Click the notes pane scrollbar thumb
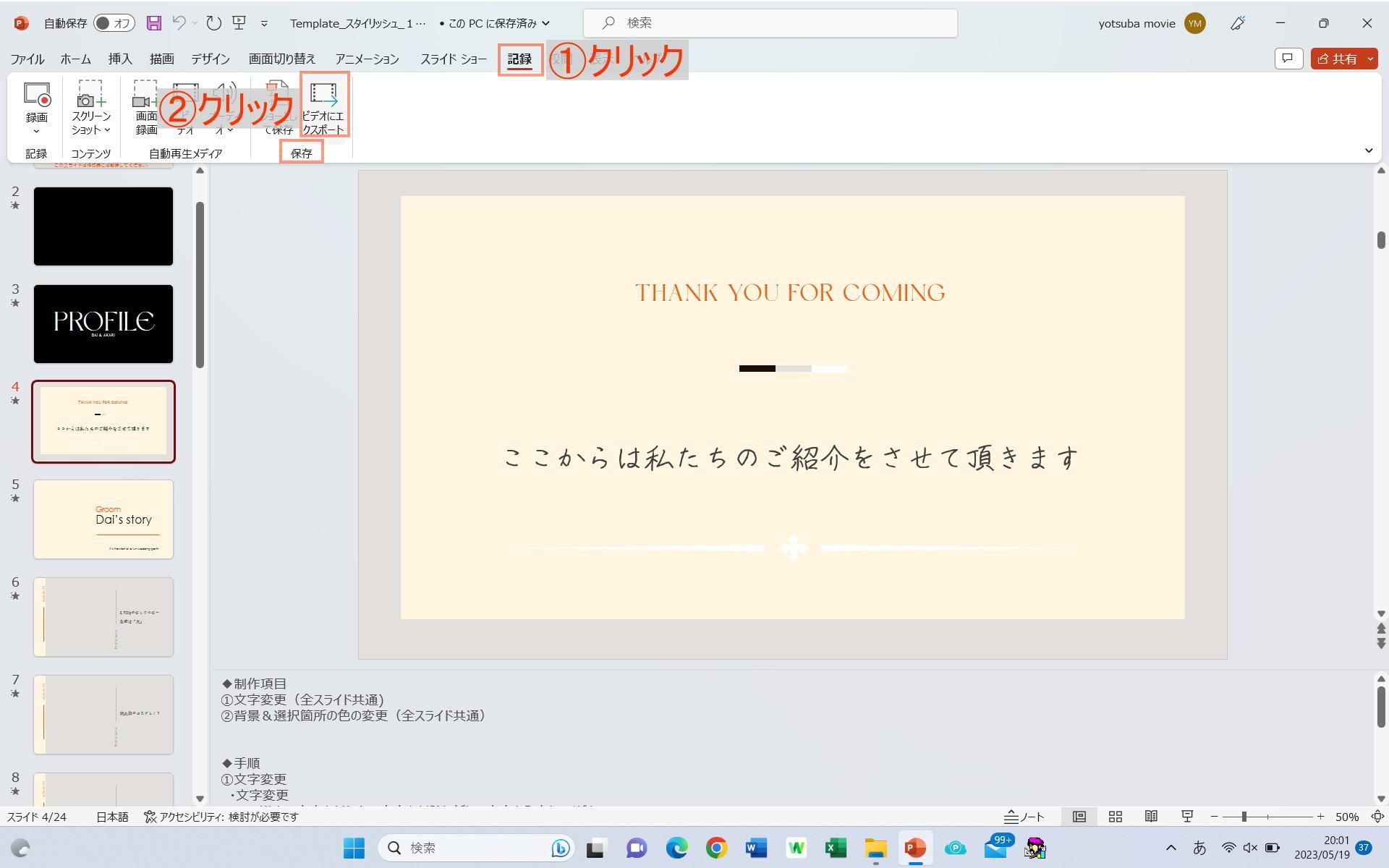This screenshot has width=1389, height=868. pos(1381,707)
